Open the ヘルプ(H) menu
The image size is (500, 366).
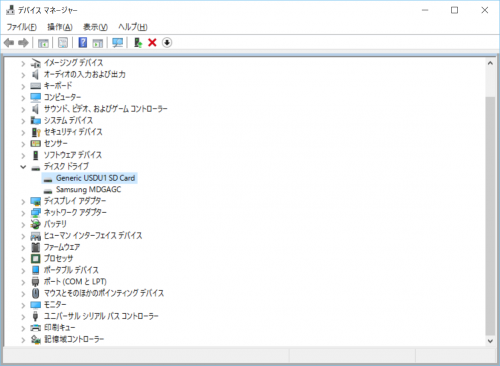133,27
